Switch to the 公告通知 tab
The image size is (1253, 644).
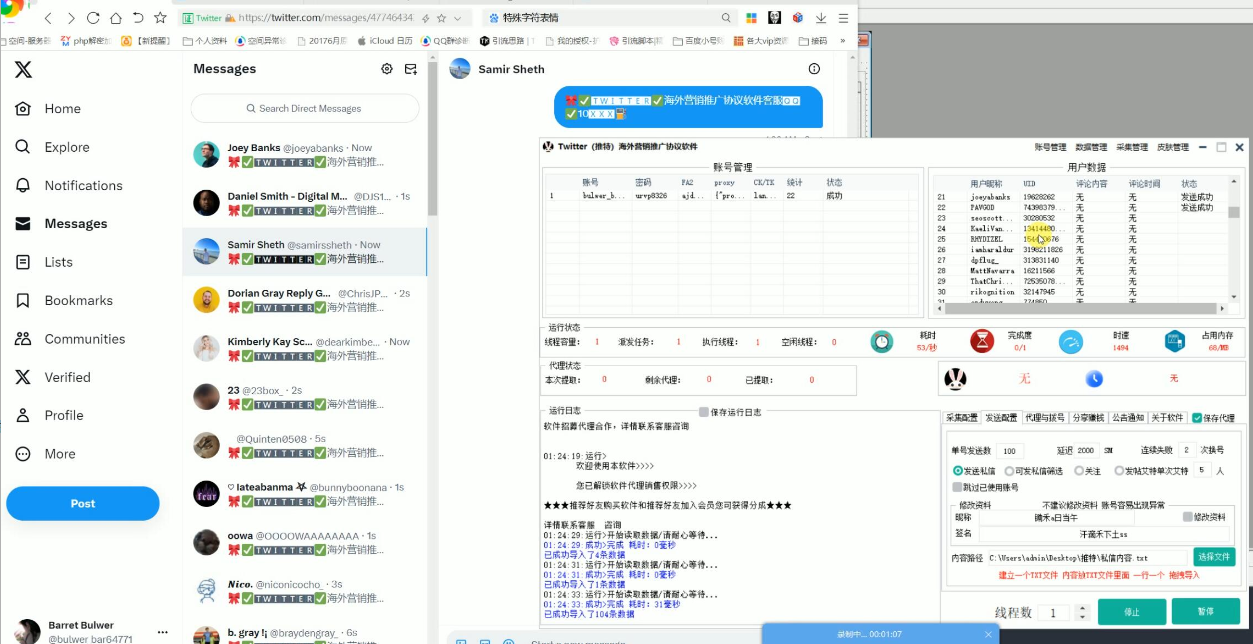(1127, 418)
